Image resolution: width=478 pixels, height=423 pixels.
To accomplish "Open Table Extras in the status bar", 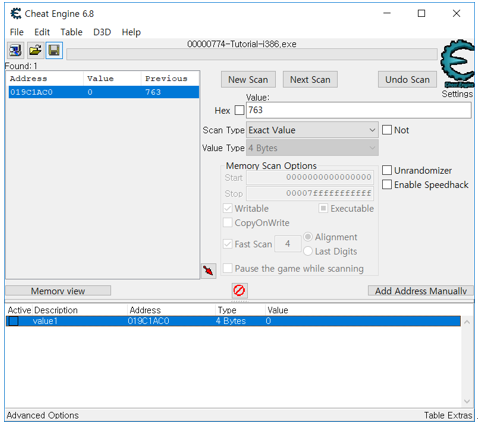I will [x=448, y=415].
